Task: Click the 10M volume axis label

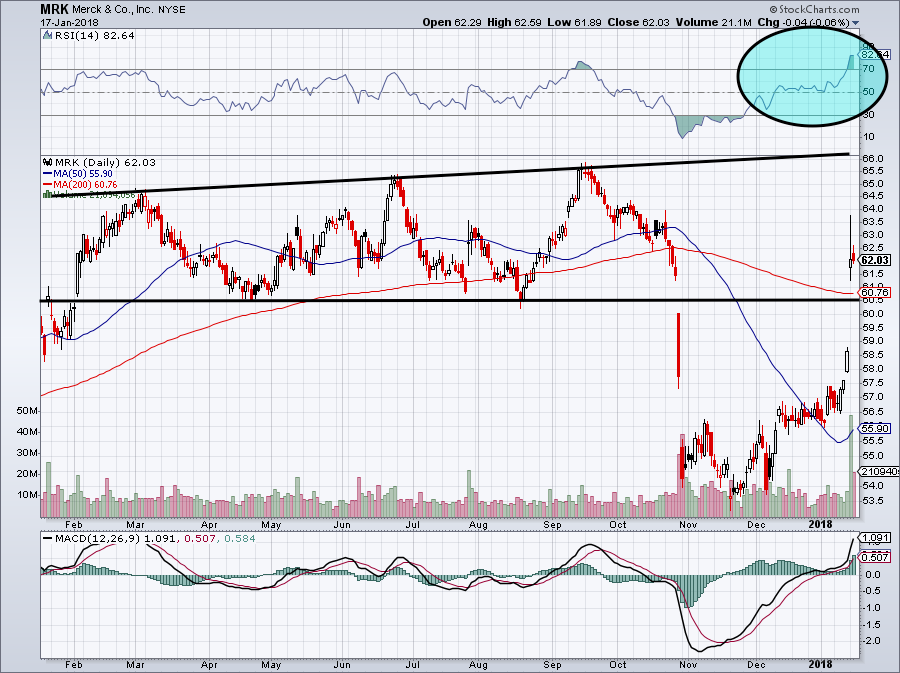Action: [28, 495]
